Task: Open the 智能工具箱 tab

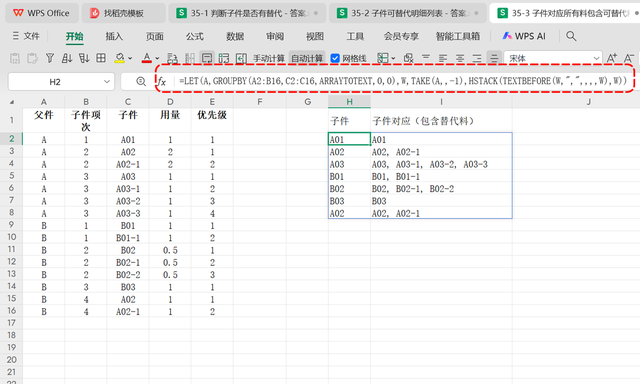Action: (458, 36)
